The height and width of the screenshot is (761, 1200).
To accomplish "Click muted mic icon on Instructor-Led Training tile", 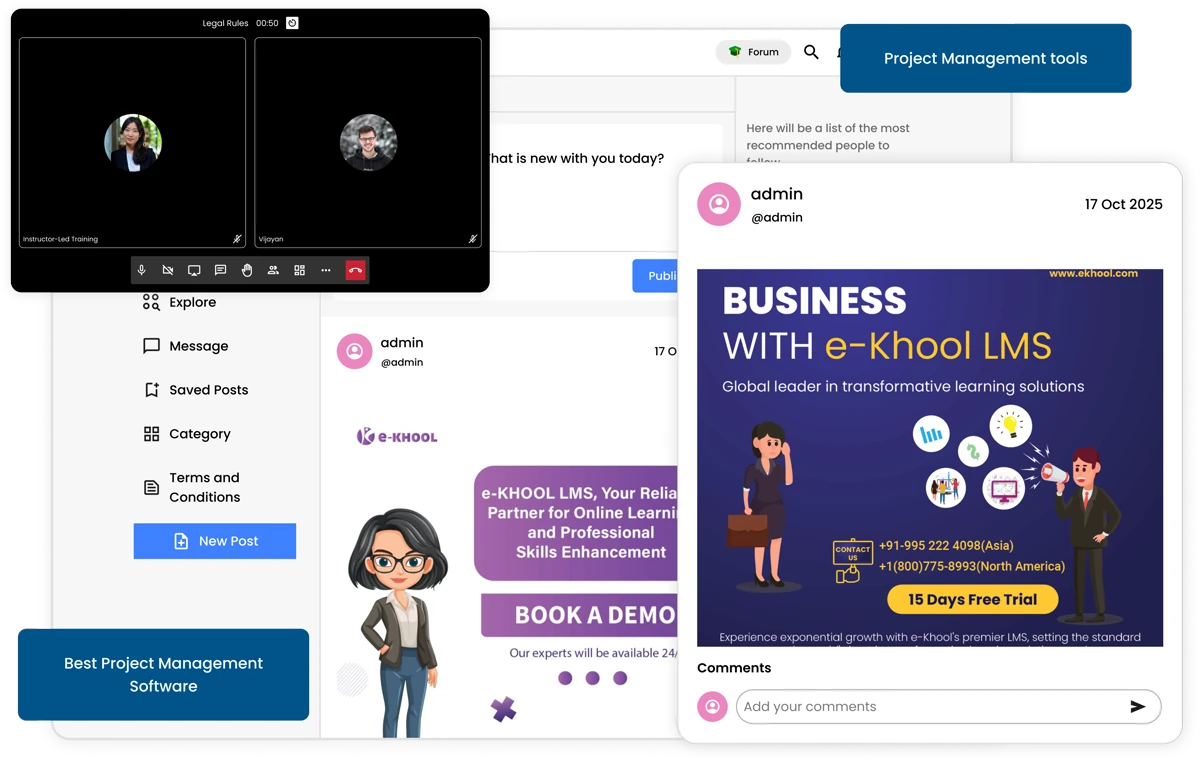I will [237, 239].
